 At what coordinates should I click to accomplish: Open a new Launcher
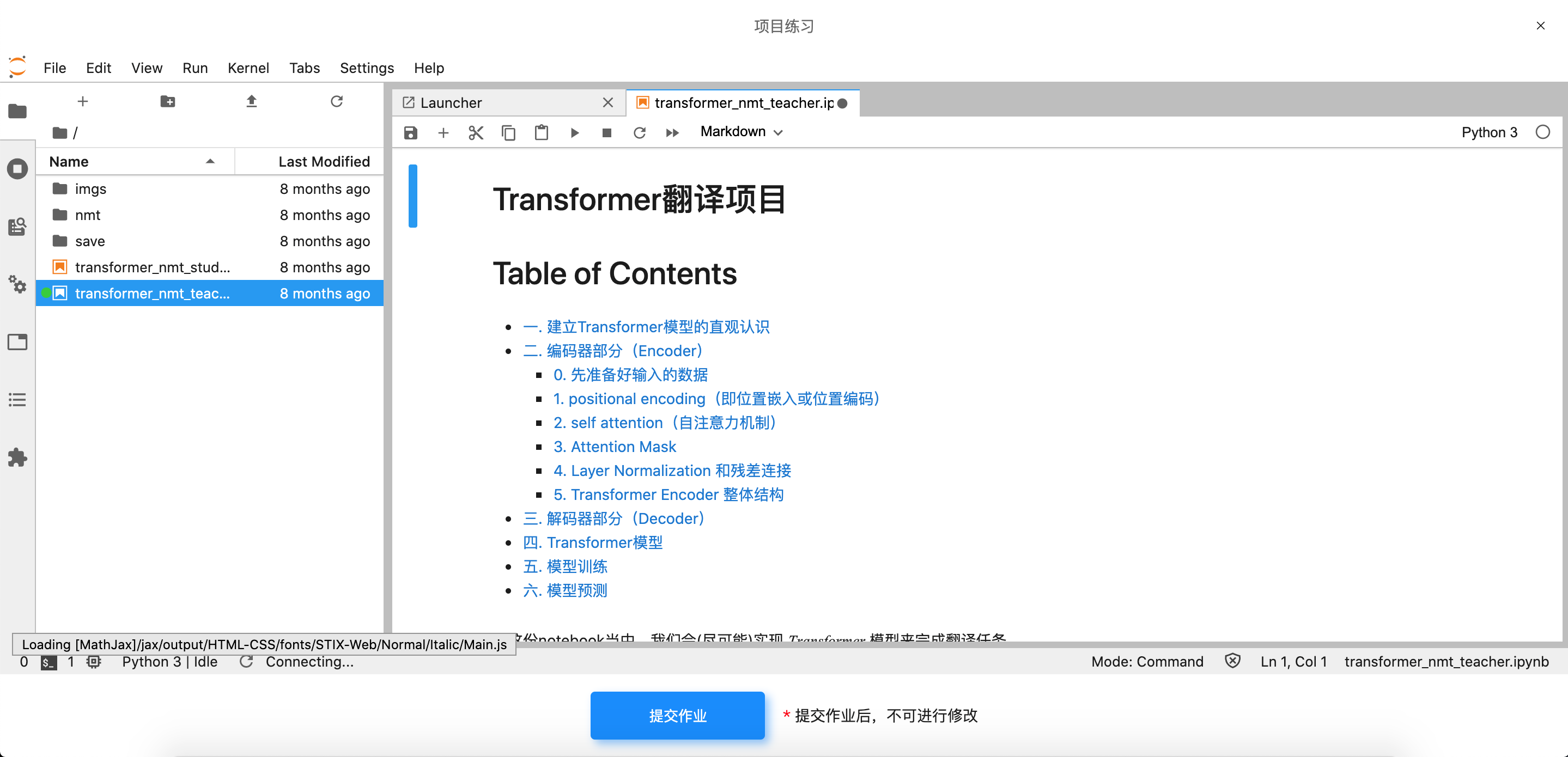point(83,101)
